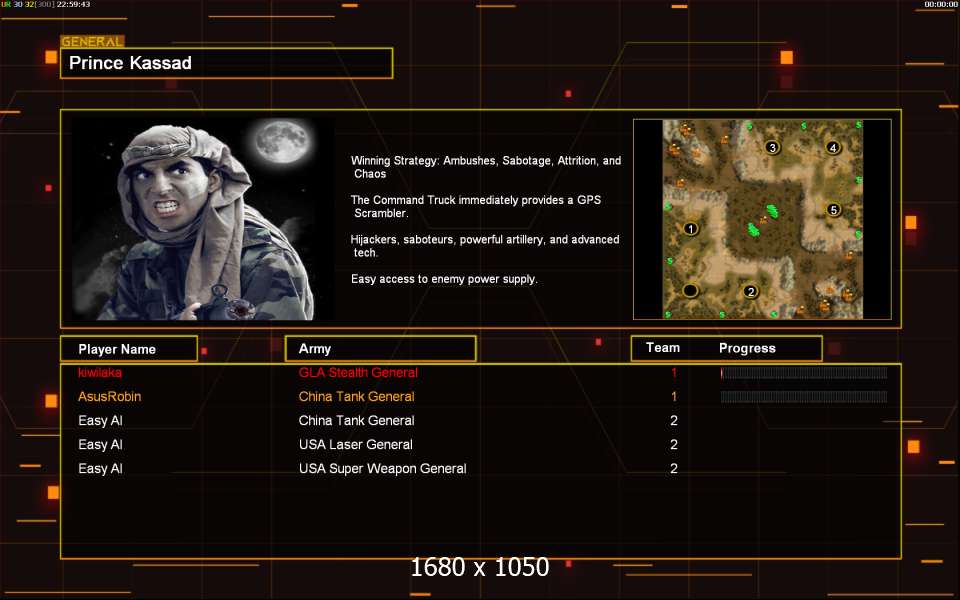Viewport: 960px width, 600px height.
Task: Click the USA Super Weapon General entry
Action: coord(383,468)
